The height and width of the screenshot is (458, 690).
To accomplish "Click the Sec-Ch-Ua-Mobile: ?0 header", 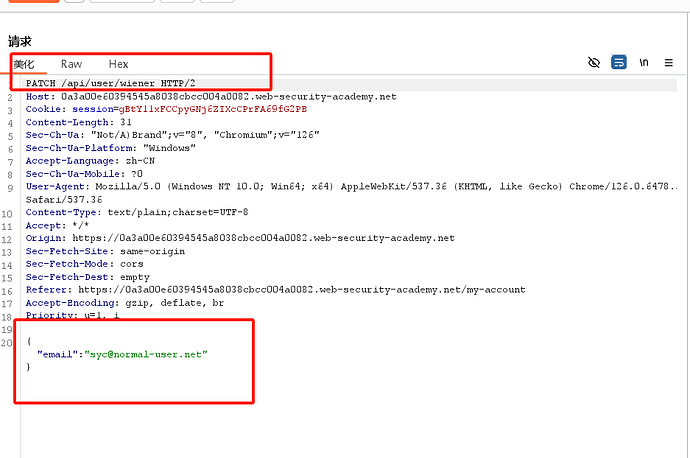I will point(84,174).
